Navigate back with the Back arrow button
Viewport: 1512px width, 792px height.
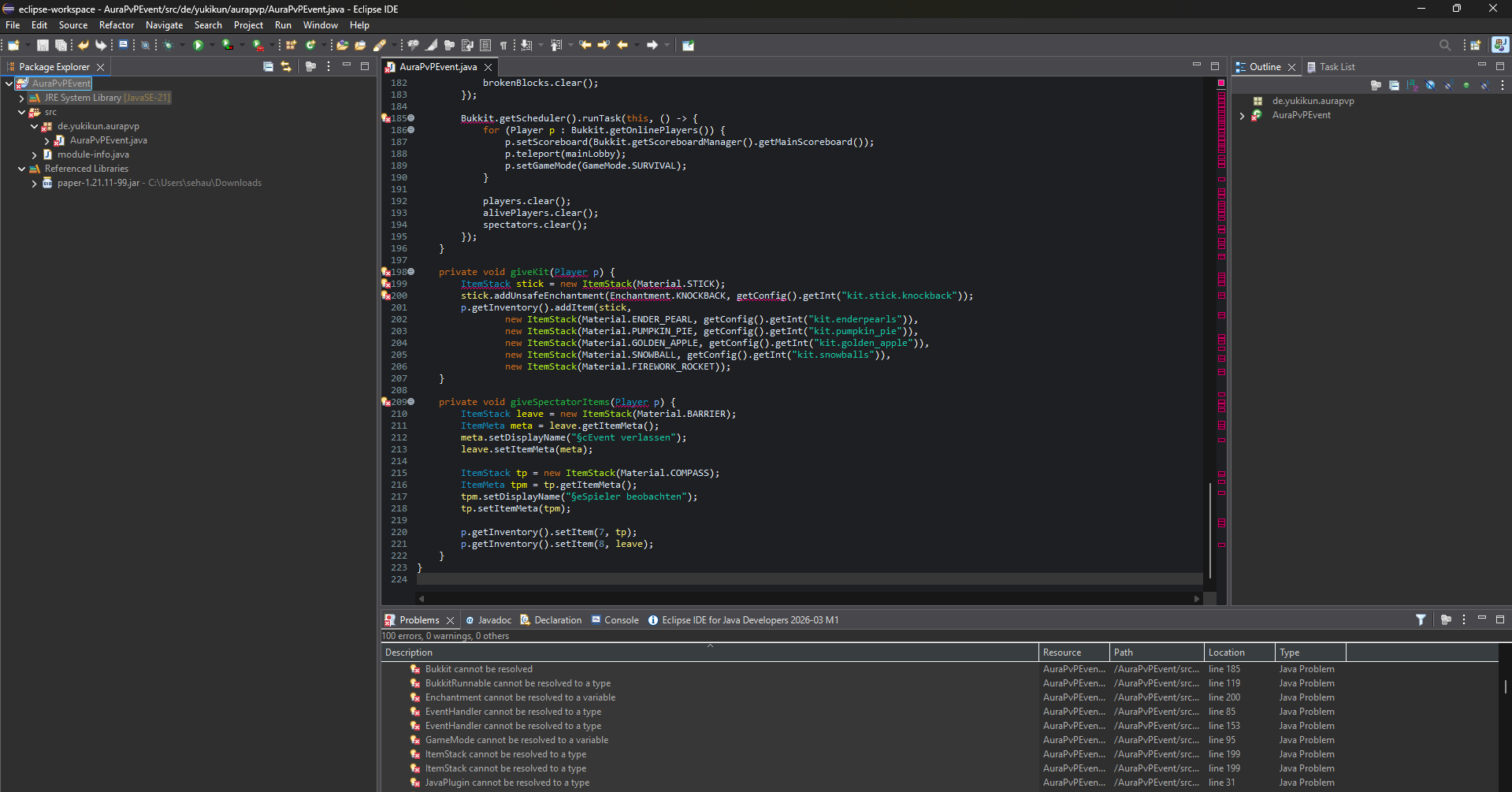622,45
